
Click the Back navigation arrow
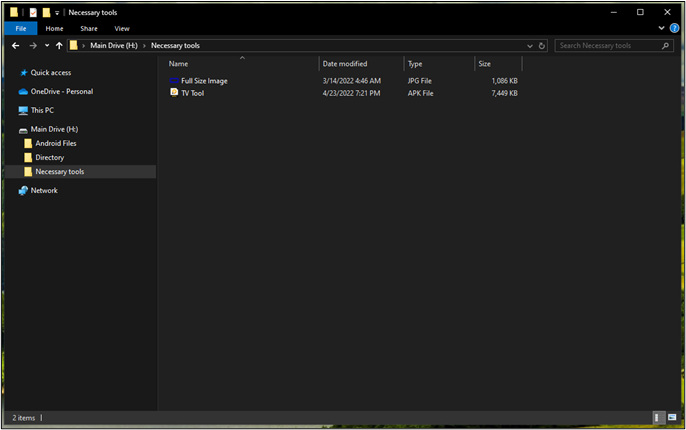pos(15,46)
